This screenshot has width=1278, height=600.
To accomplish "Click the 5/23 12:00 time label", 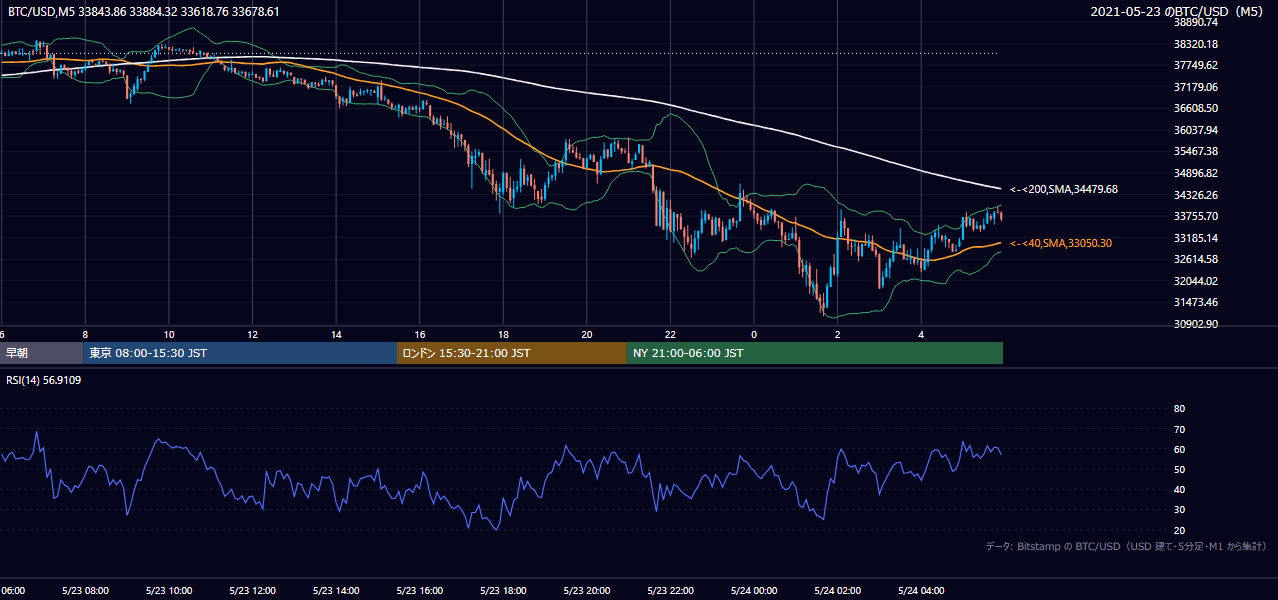I will (252, 591).
